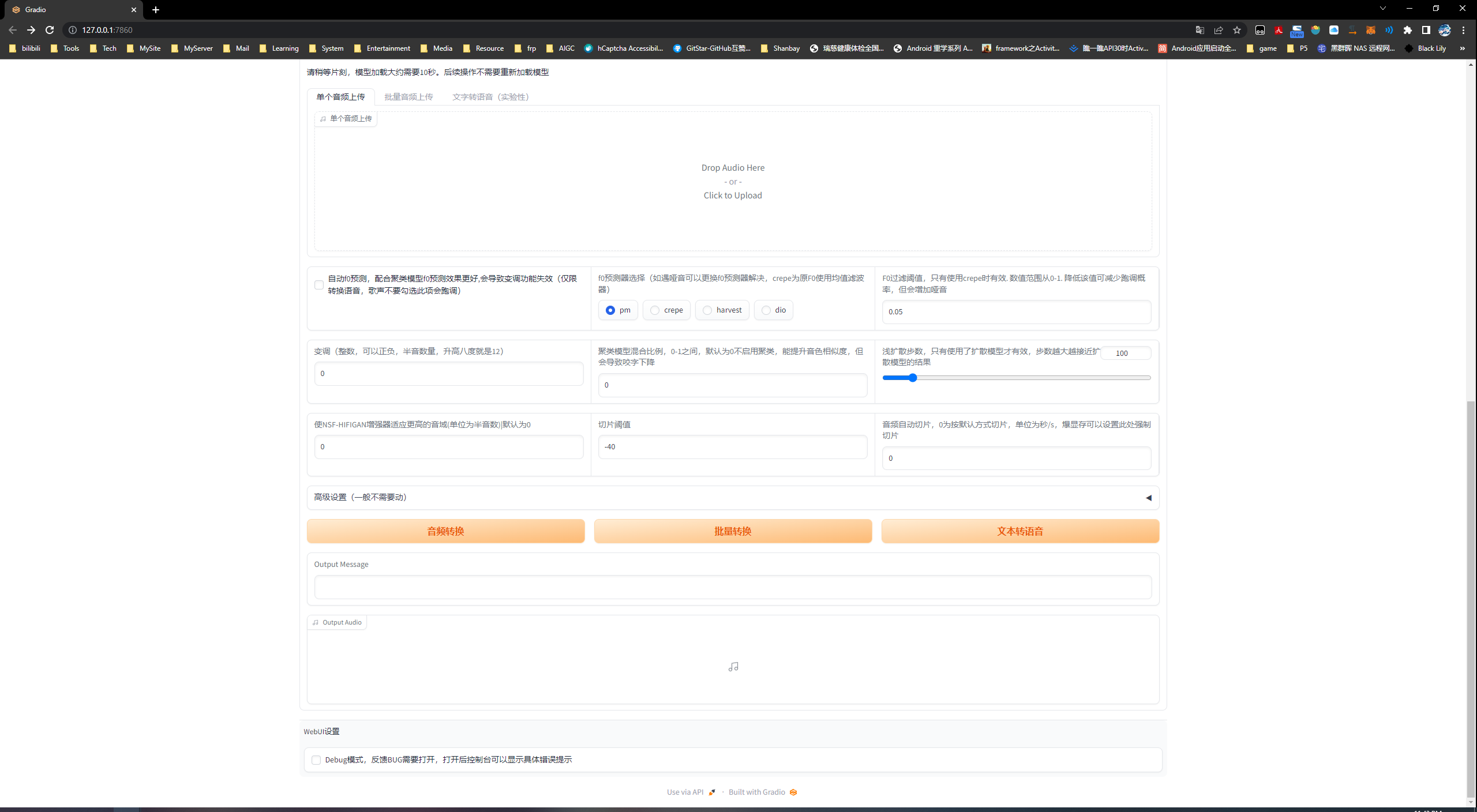Viewport: 1477px width, 812px height.
Task: Reload the Gradio page
Action: click(x=50, y=30)
